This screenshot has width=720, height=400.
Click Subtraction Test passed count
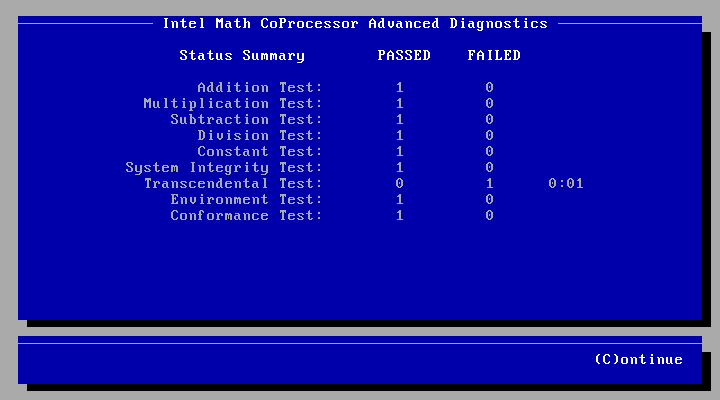399,119
